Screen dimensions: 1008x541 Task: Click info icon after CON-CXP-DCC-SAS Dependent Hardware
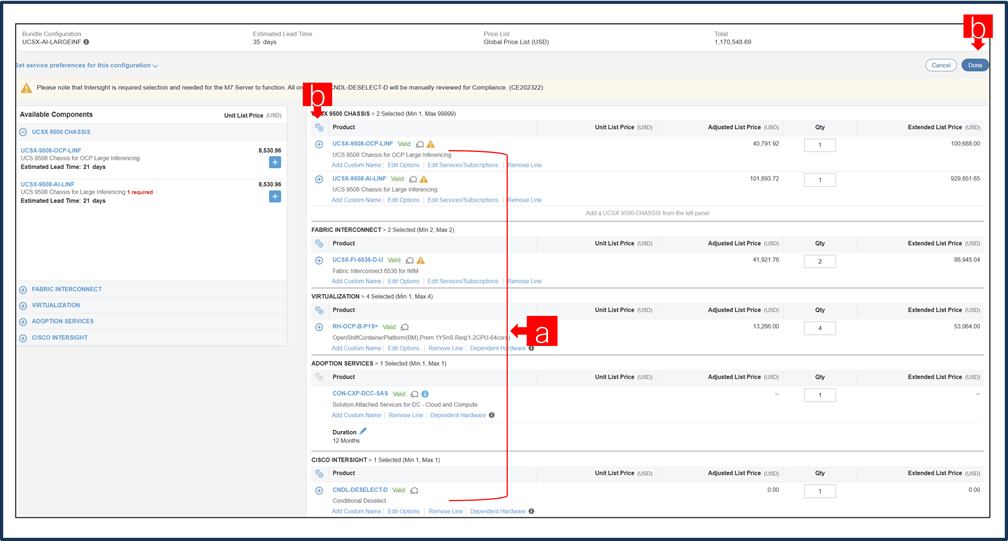492,415
